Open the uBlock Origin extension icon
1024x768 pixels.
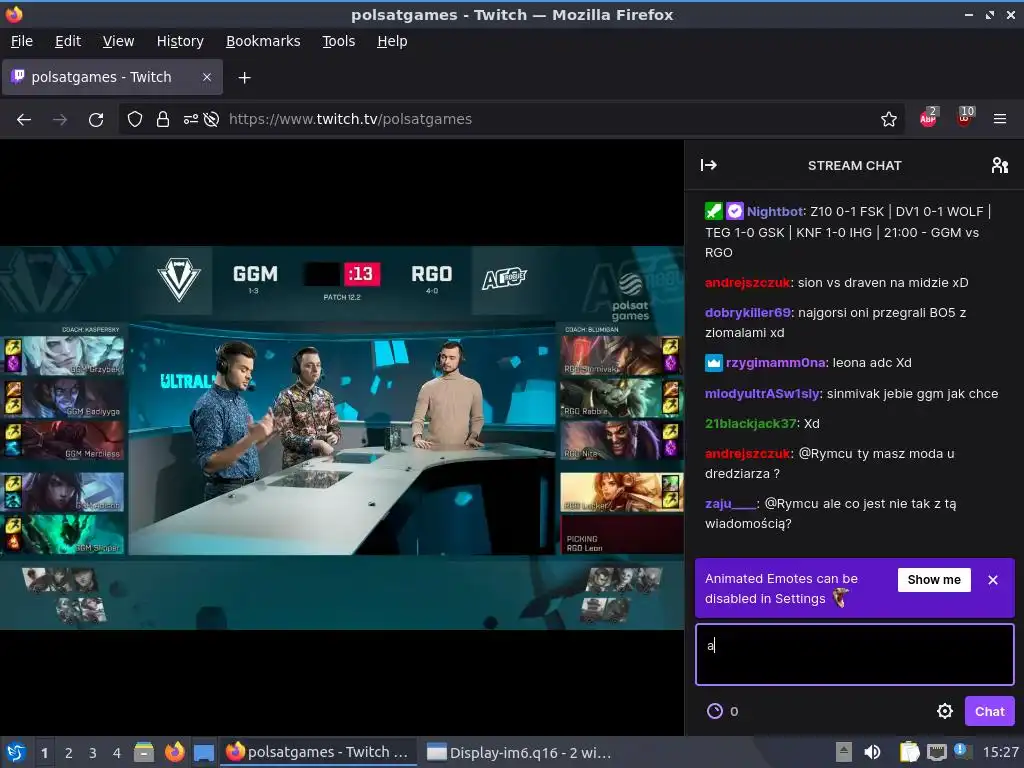point(965,117)
